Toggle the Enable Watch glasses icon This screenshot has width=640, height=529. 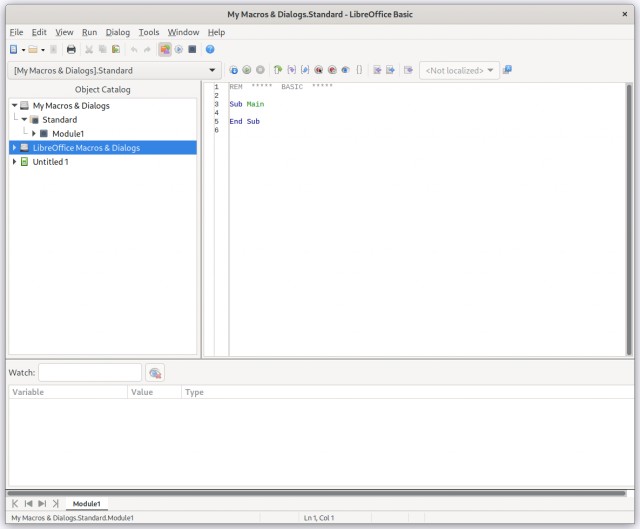(345, 70)
